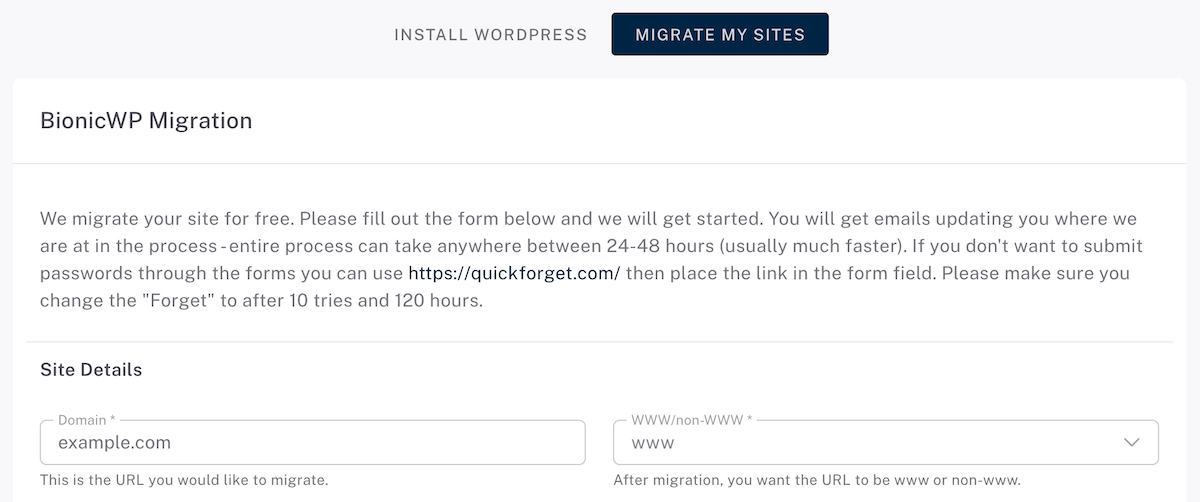Click the helper text under Domain field
This screenshot has width=1200, height=502.
coord(184,481)
